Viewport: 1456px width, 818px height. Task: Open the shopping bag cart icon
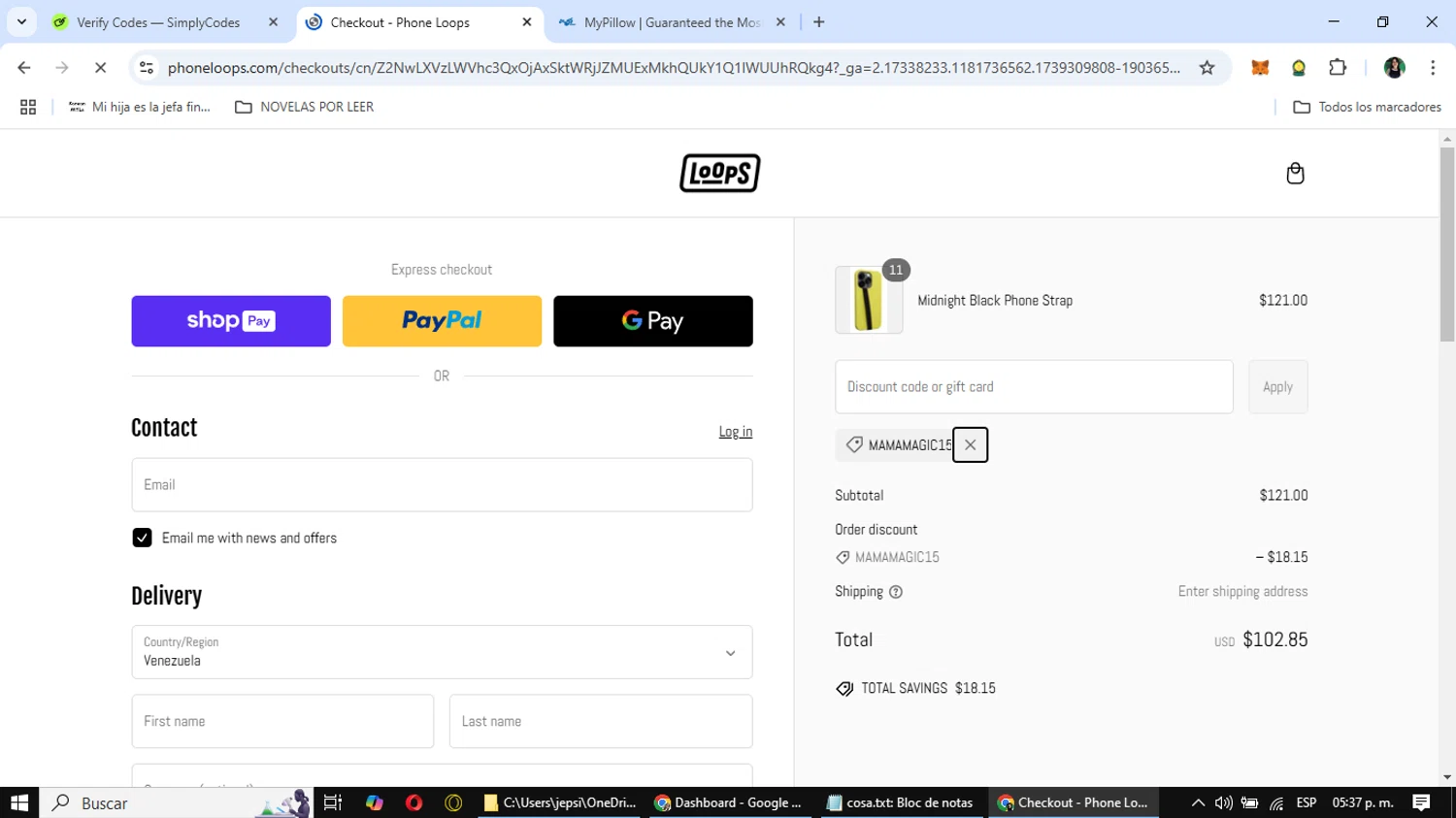pos(1295,174)
